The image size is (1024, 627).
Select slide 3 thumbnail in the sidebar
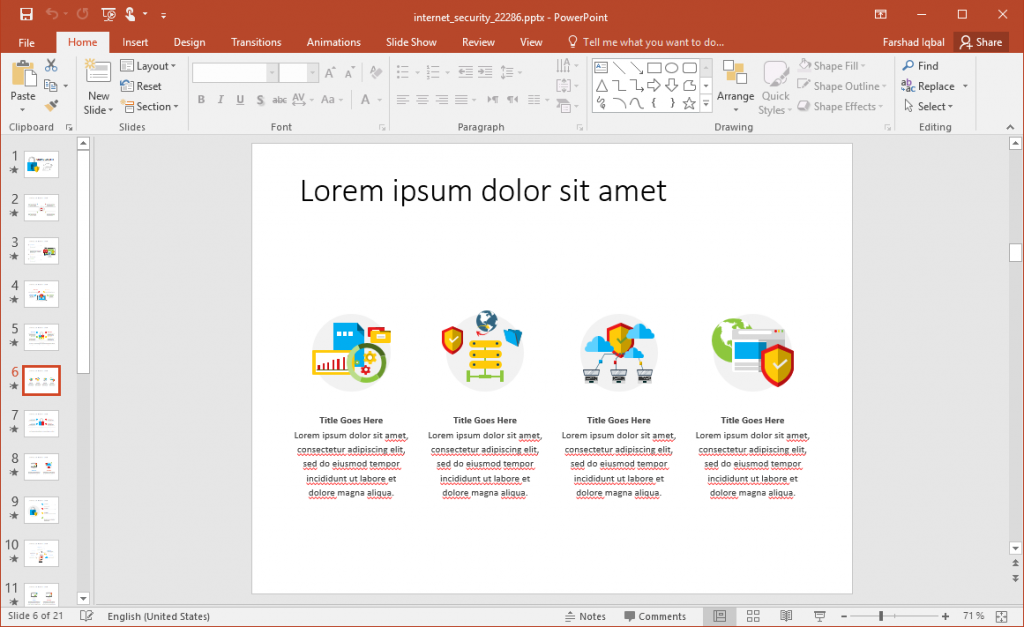click(41, 250)
